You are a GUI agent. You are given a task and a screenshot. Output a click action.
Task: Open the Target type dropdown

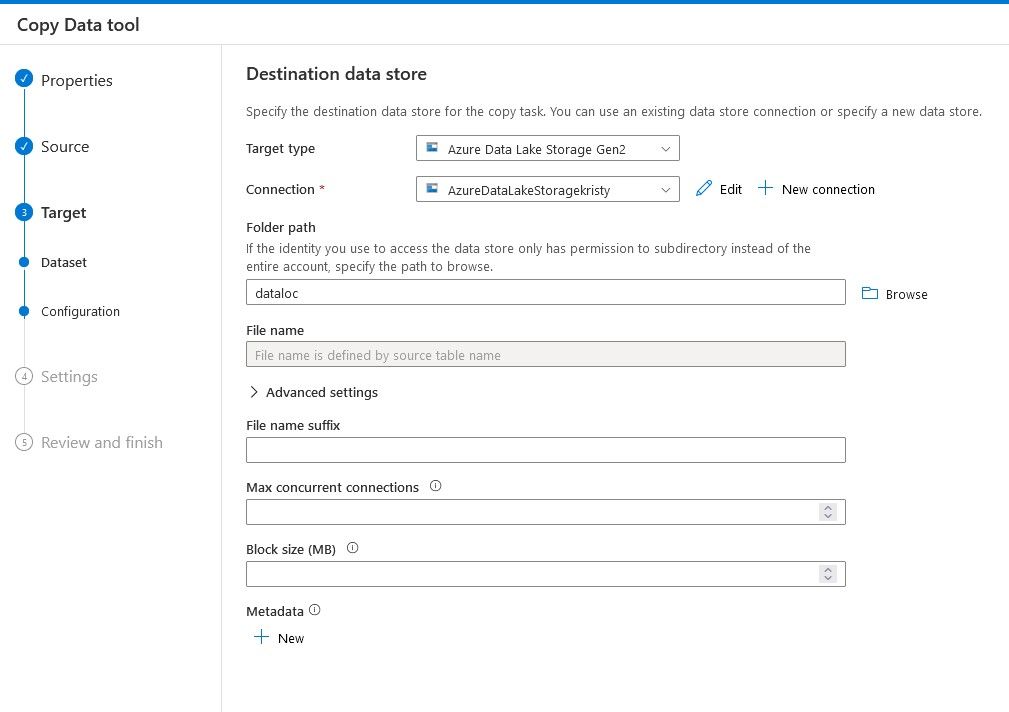click(547, 149)
